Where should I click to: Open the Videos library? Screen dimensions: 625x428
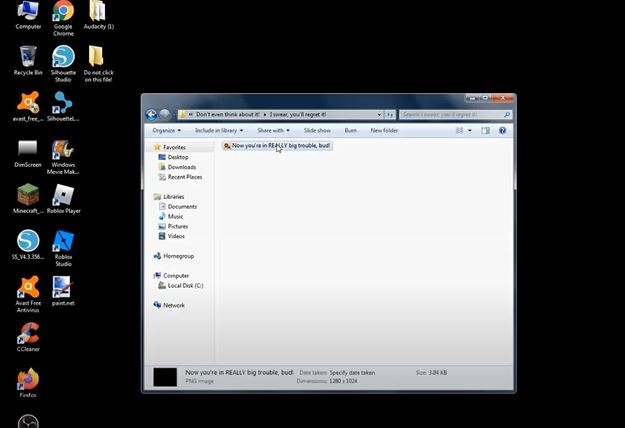[x=176, y=236]
